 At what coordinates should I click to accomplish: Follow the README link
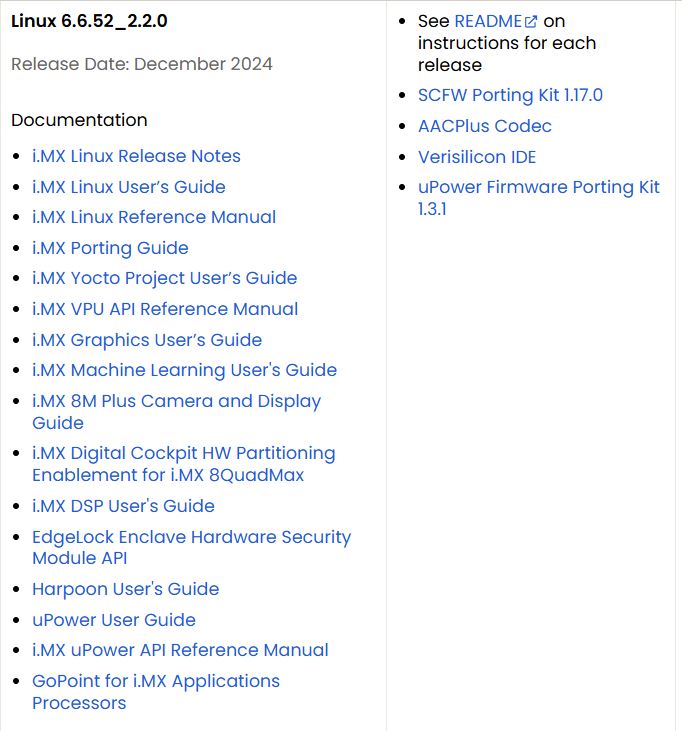coord(488,21)
